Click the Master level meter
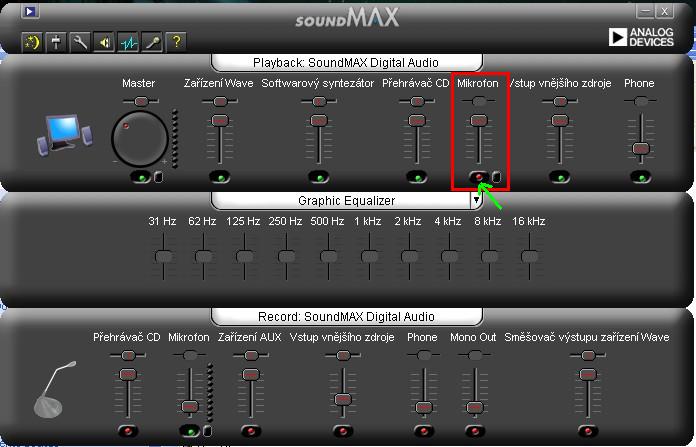The width and height of the screenshot is (696, 447). tap(175, 138)
